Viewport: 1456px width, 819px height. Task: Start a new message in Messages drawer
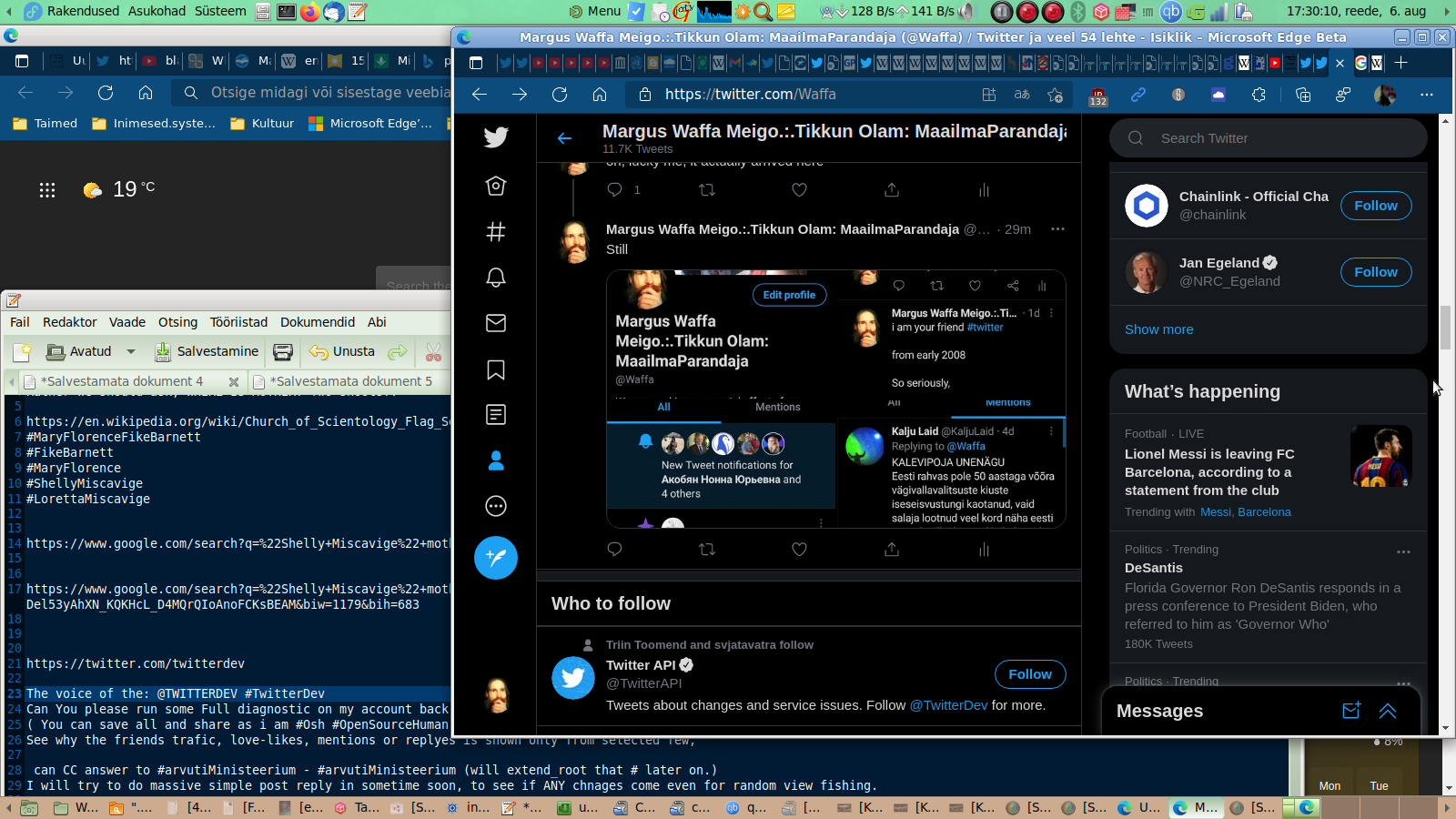pos(1351,711)
